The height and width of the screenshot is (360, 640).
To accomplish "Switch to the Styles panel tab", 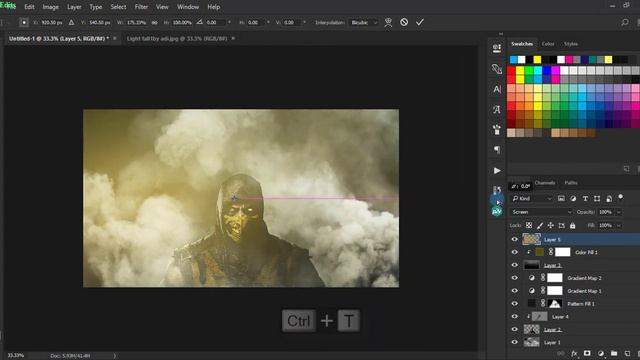I will click(571, 44).
